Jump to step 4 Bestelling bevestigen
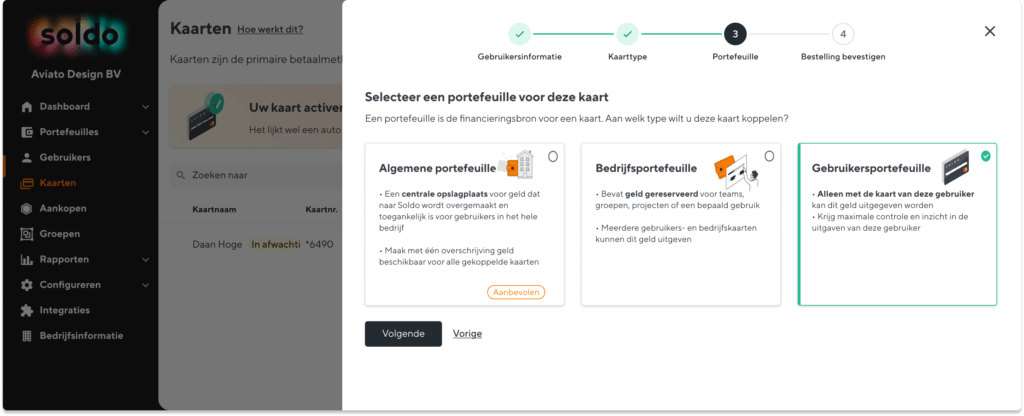This screenshot has width=1024, height=416. 843,33
